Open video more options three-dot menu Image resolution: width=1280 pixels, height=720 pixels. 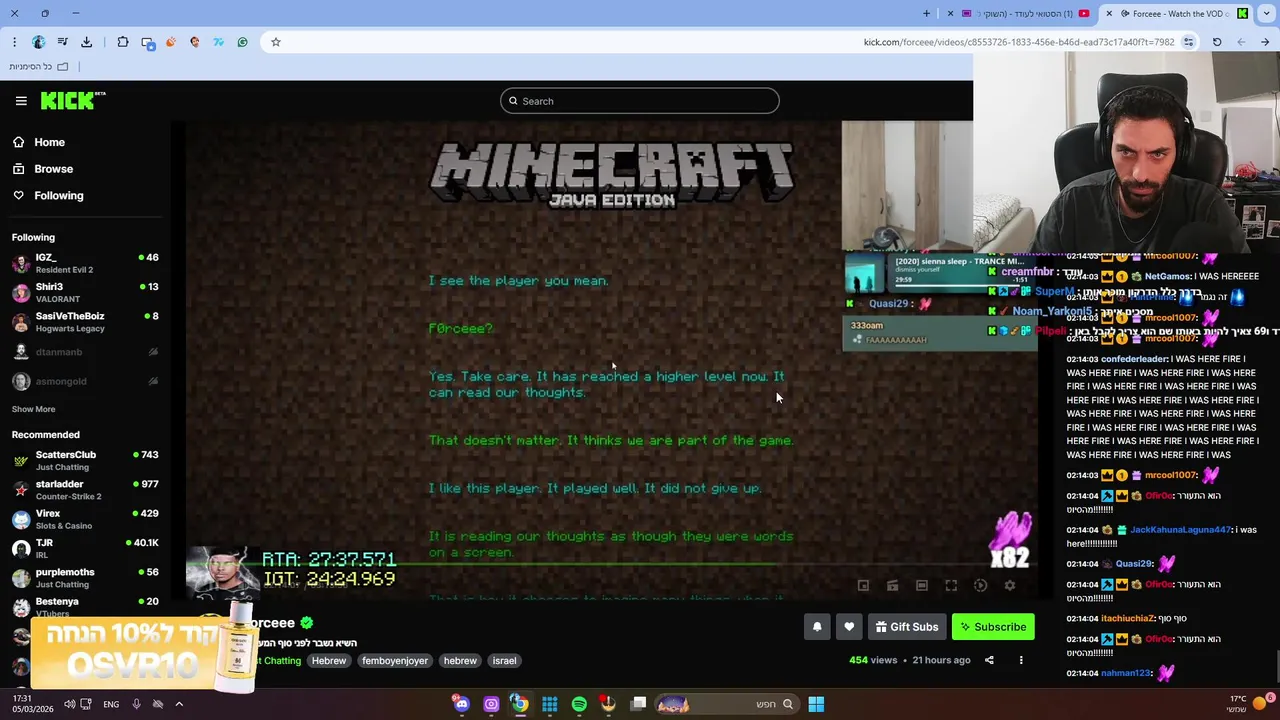1021,660
